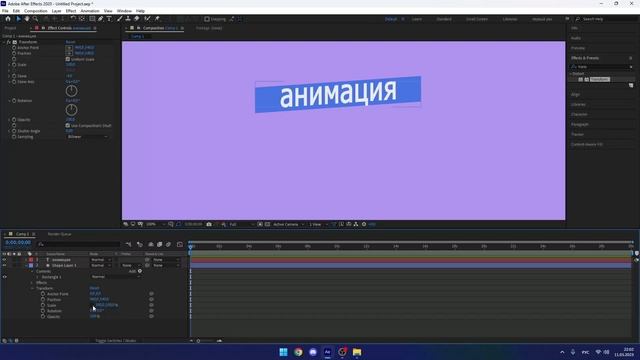Switch to the Render Queue tab
Viewport: 640px width, 360px height.
click(59, 234)
